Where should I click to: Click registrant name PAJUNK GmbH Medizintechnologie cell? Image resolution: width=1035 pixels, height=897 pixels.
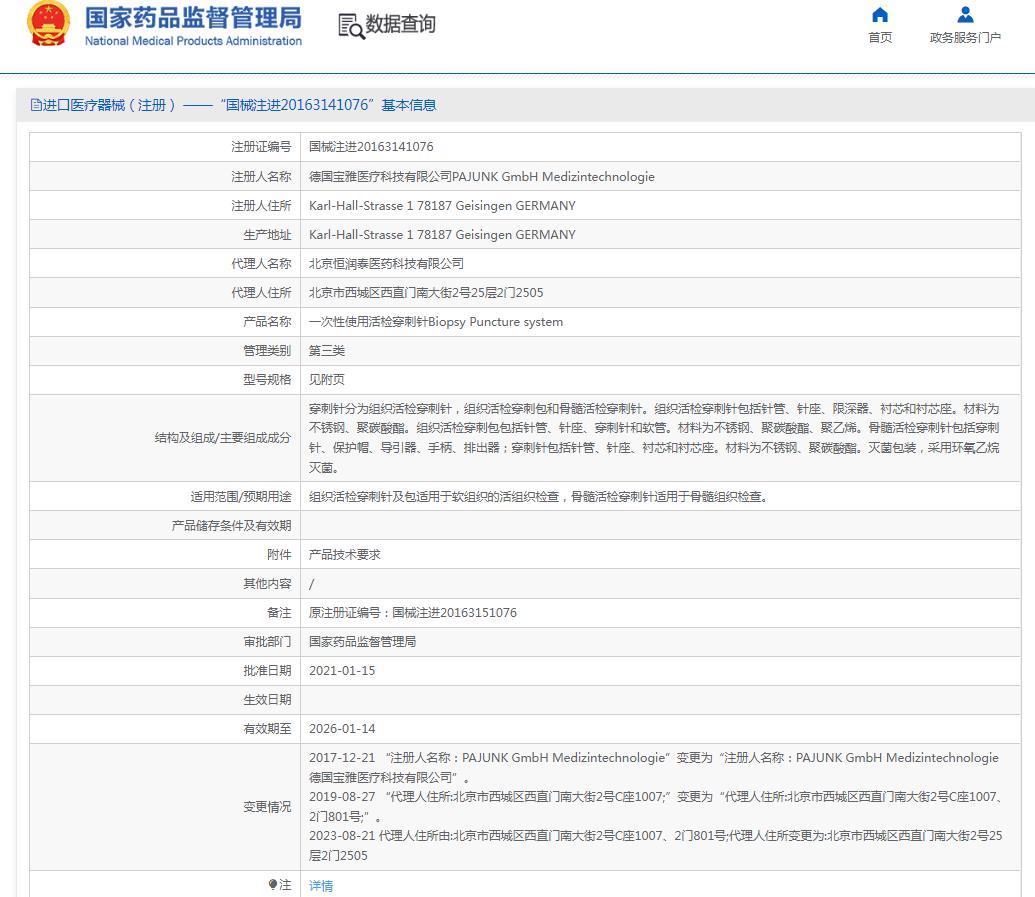point(482,176)
